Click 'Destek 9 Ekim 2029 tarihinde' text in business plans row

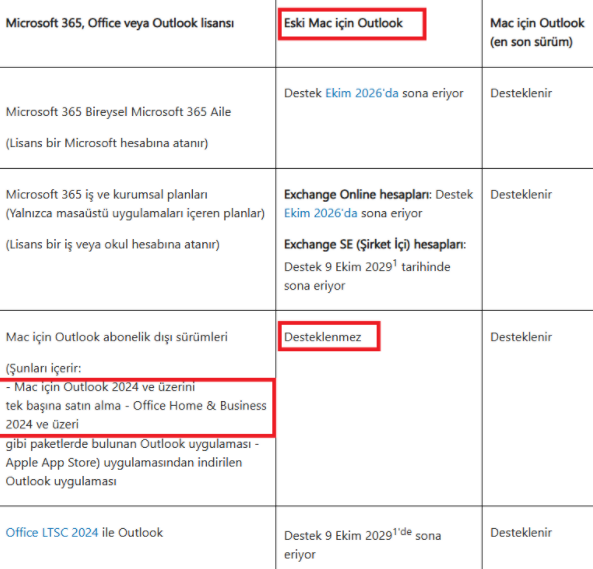(x=367, y=266)
